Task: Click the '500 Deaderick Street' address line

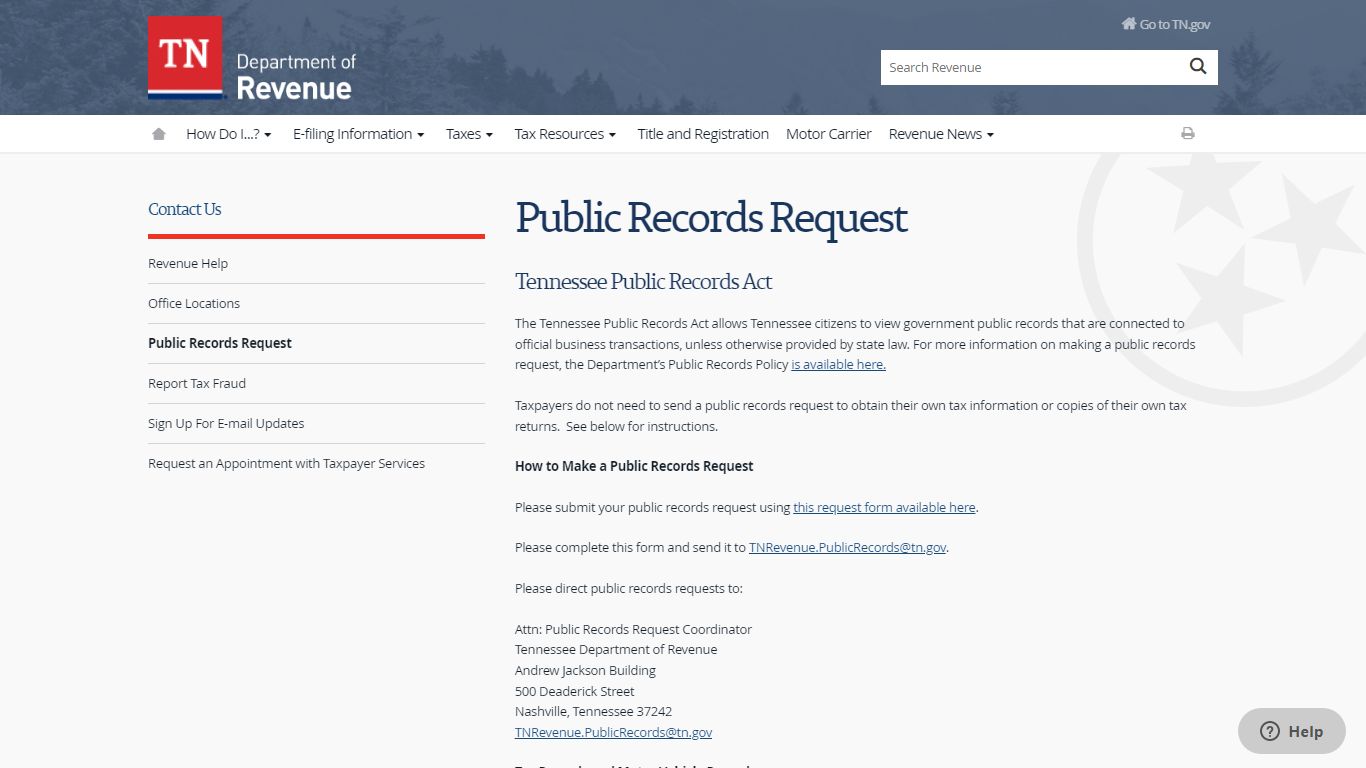Action: click(575, 692)
